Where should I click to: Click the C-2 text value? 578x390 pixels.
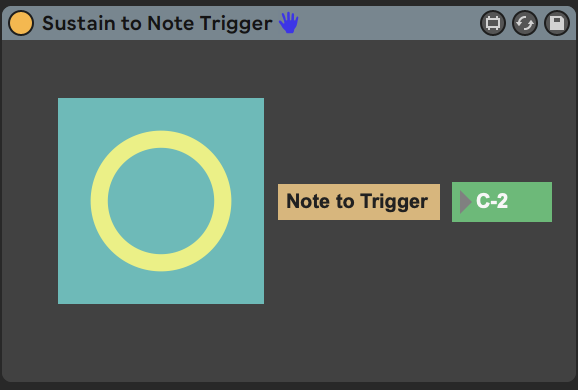[x=492, y=201]
